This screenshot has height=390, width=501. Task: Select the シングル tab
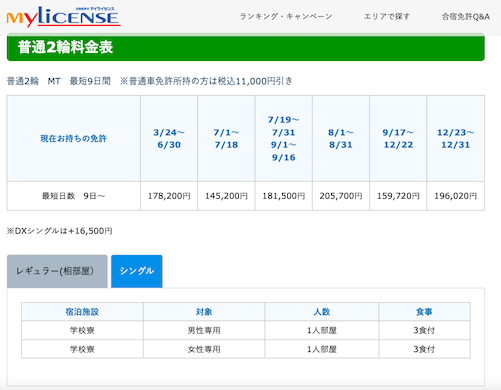(x=137, y=271)
